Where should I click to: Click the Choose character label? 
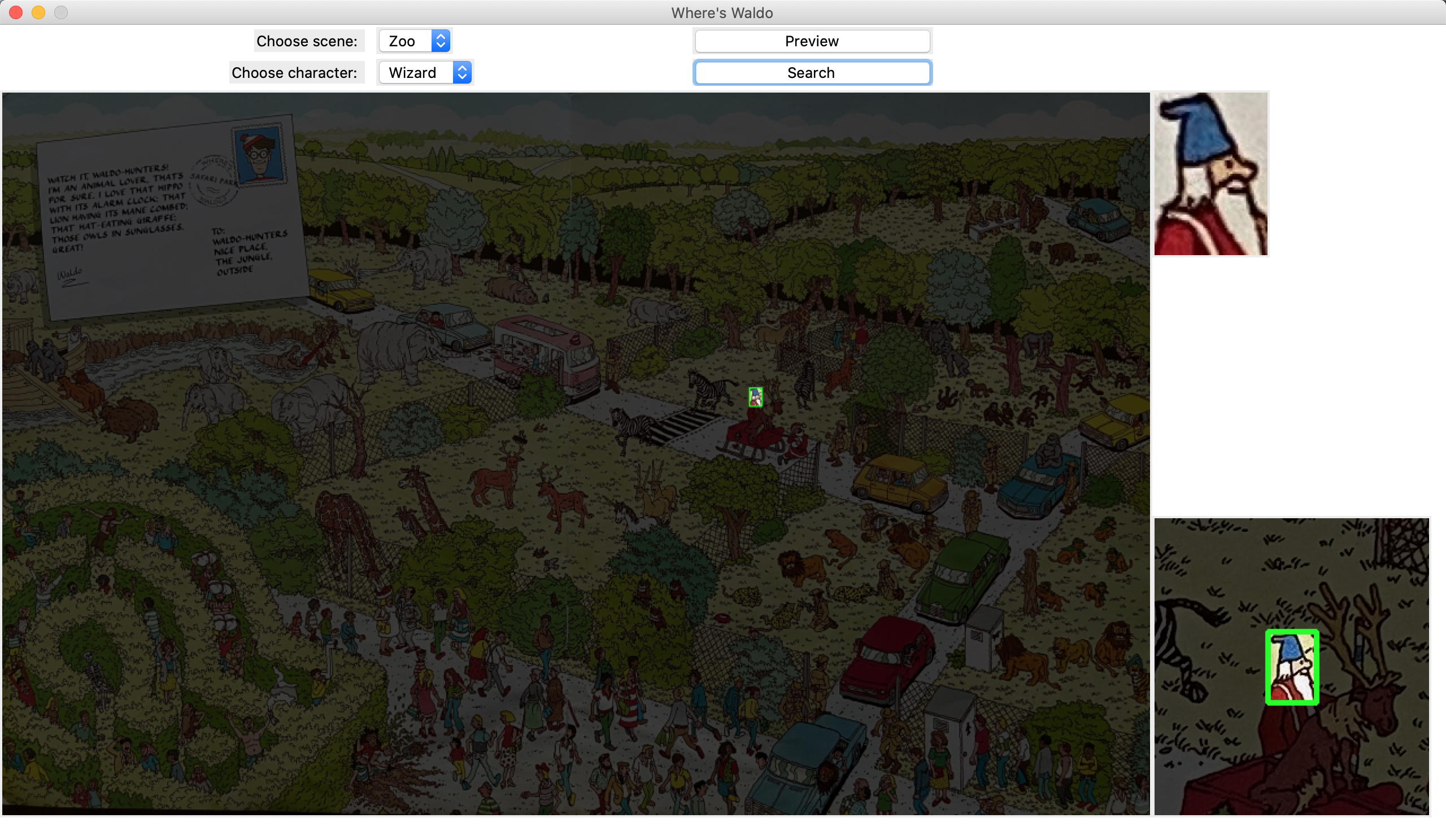(294, 73)
